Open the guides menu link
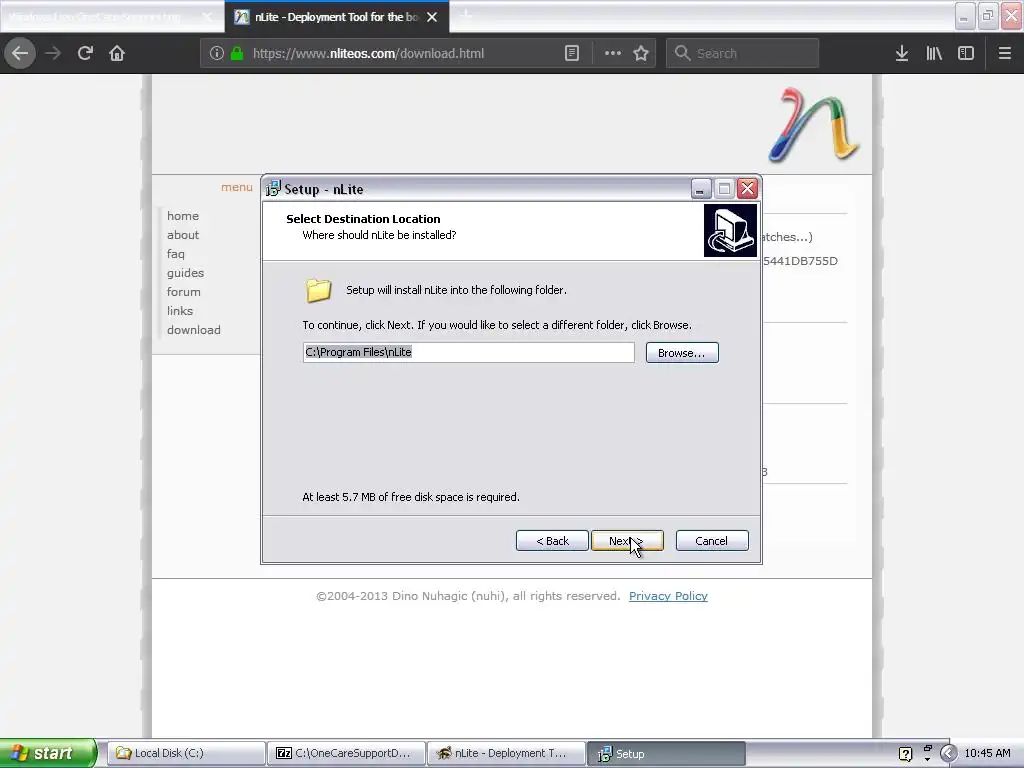This screenshot has height=768, width=1024. point(185,273)
